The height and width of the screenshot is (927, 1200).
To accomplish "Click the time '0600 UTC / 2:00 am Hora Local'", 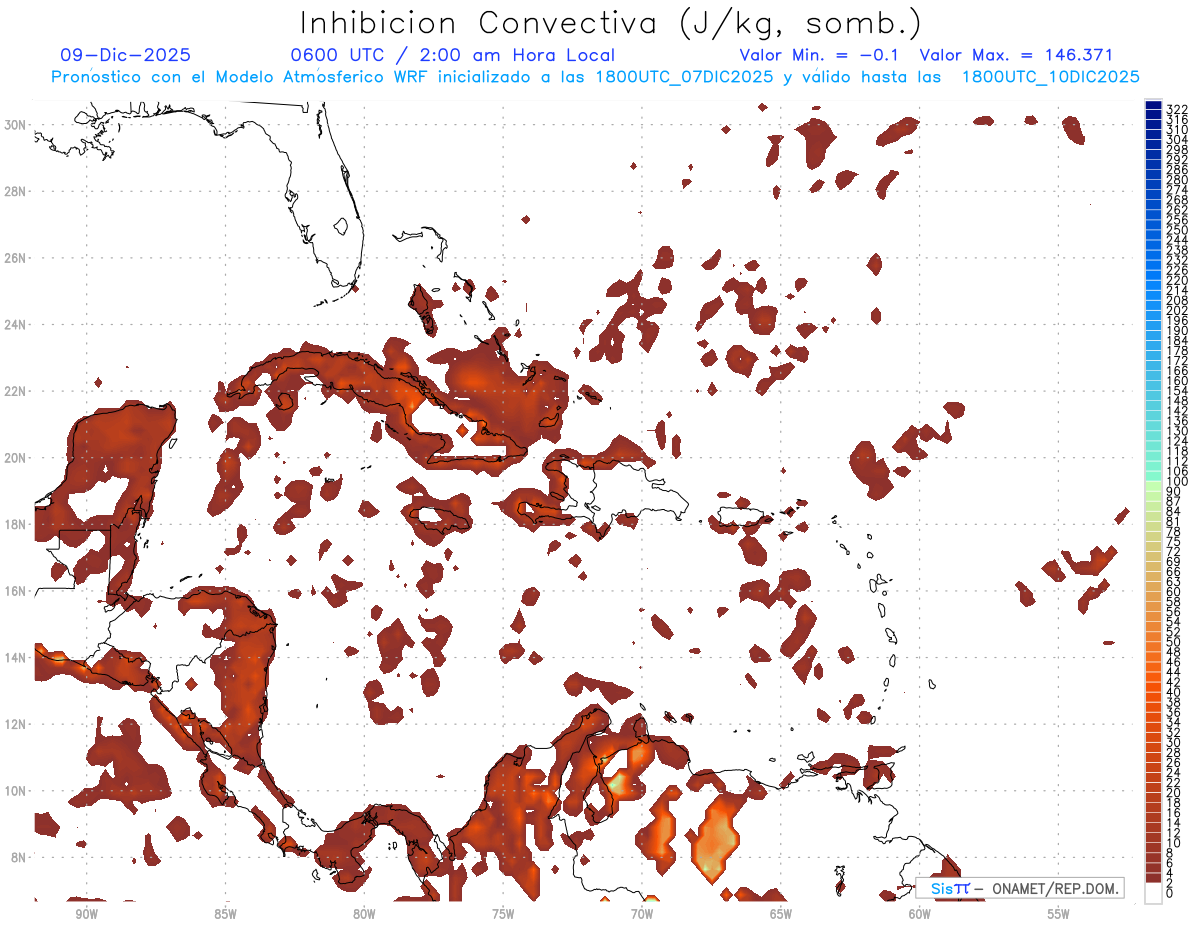I will coord(452,56).
